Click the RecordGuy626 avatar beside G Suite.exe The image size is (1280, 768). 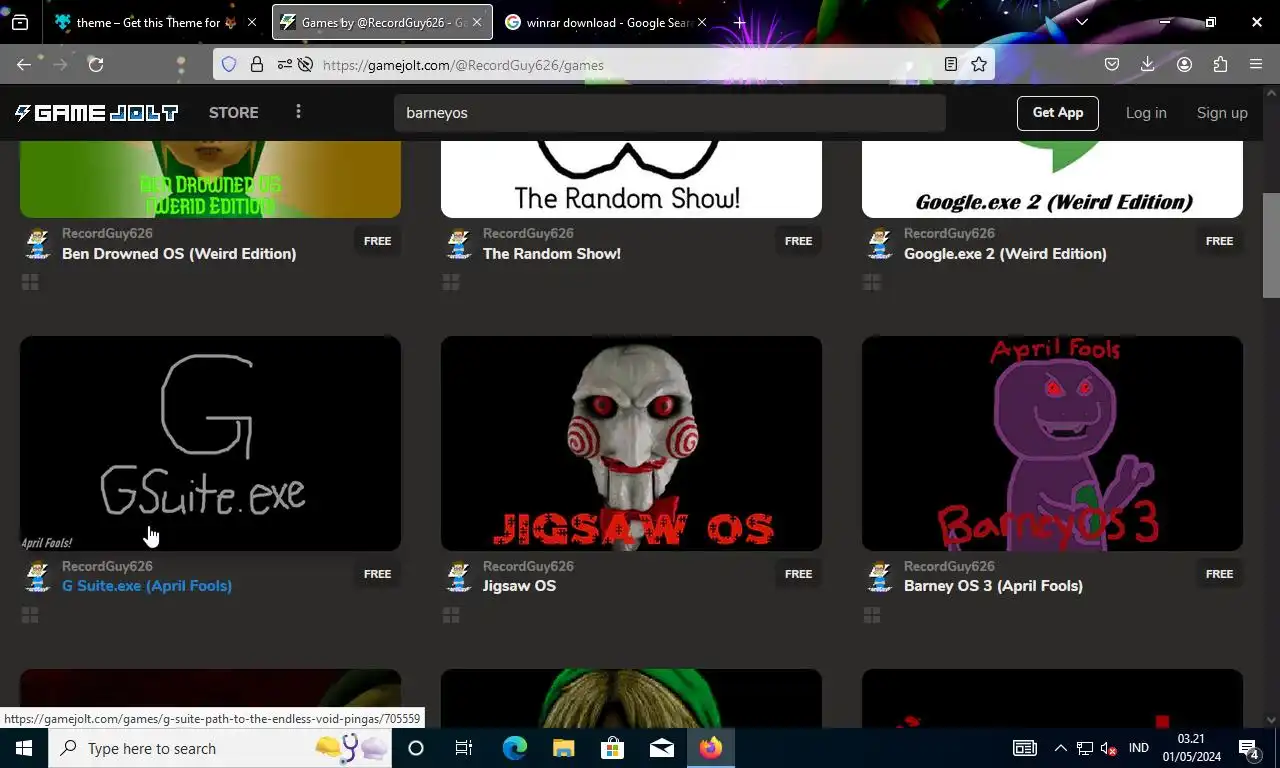click(38, 577)
